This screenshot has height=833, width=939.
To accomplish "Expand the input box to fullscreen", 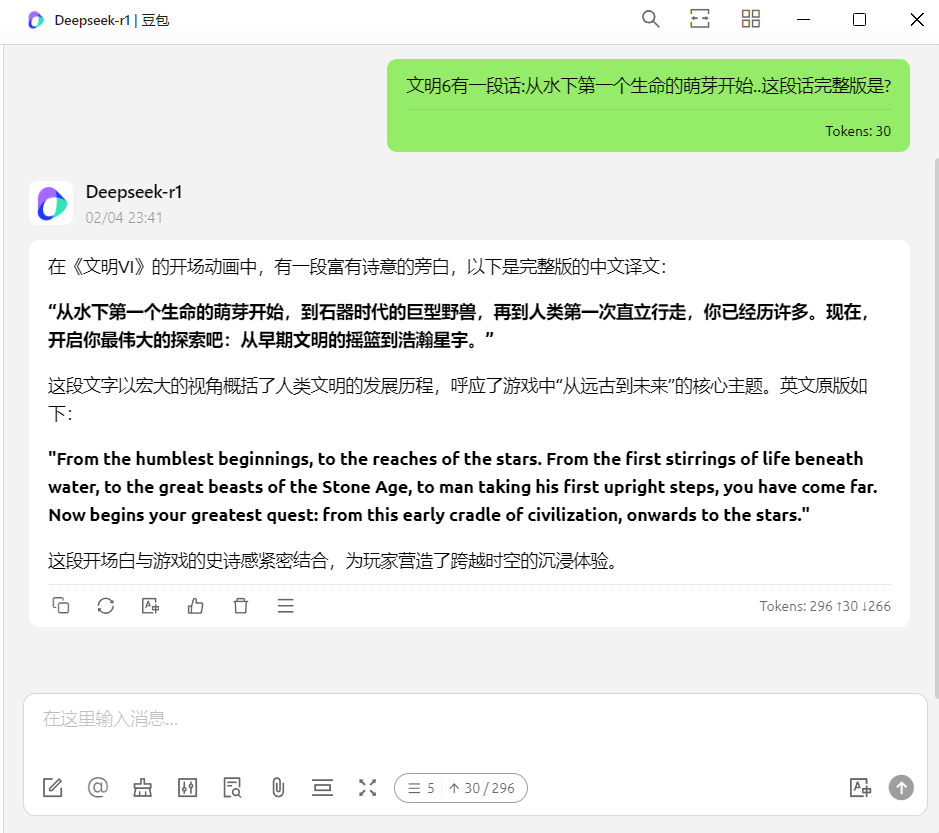I will (x=368, y=787).
